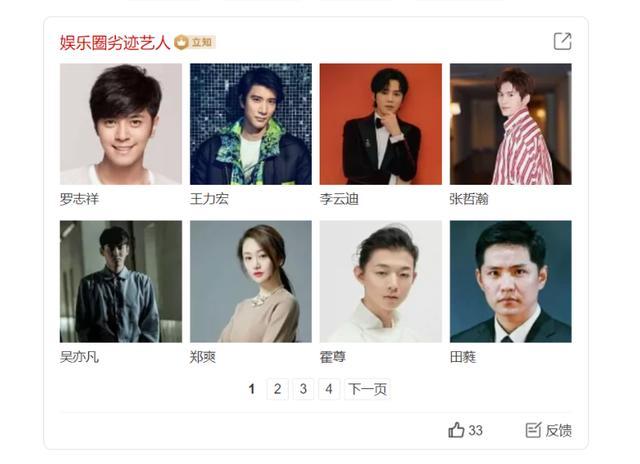
Task: Select current page 1 indicator
Action: coord(252,389)
